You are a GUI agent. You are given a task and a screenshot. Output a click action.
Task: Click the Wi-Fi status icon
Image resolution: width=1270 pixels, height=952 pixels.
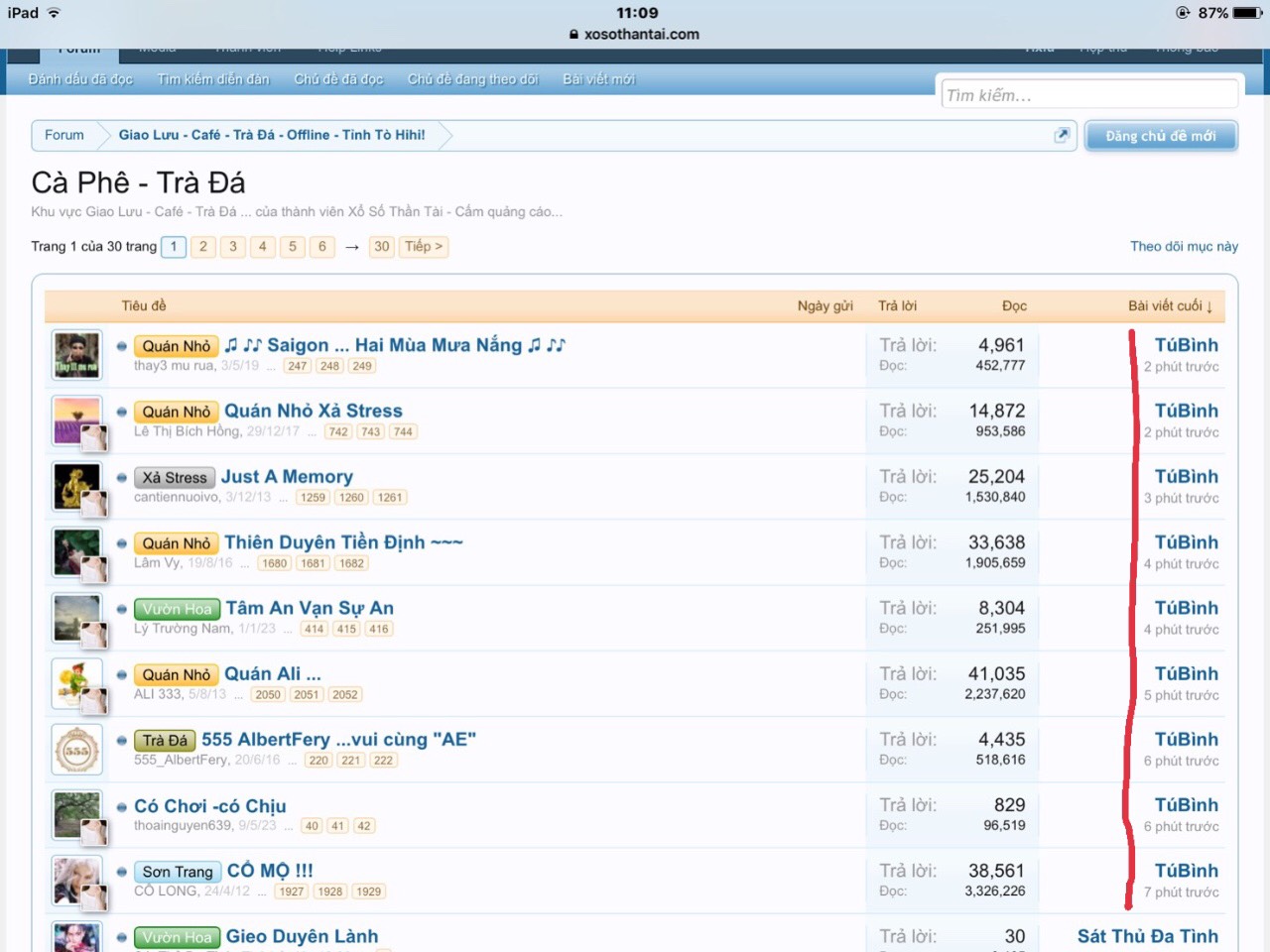54,13
